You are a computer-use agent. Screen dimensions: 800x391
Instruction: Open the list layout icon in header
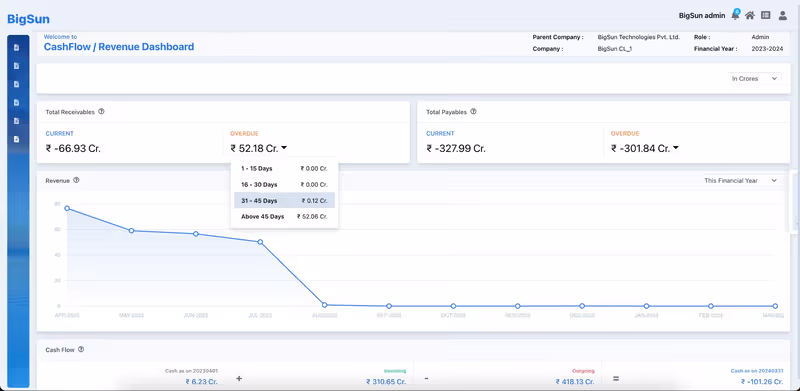point(766,15)
